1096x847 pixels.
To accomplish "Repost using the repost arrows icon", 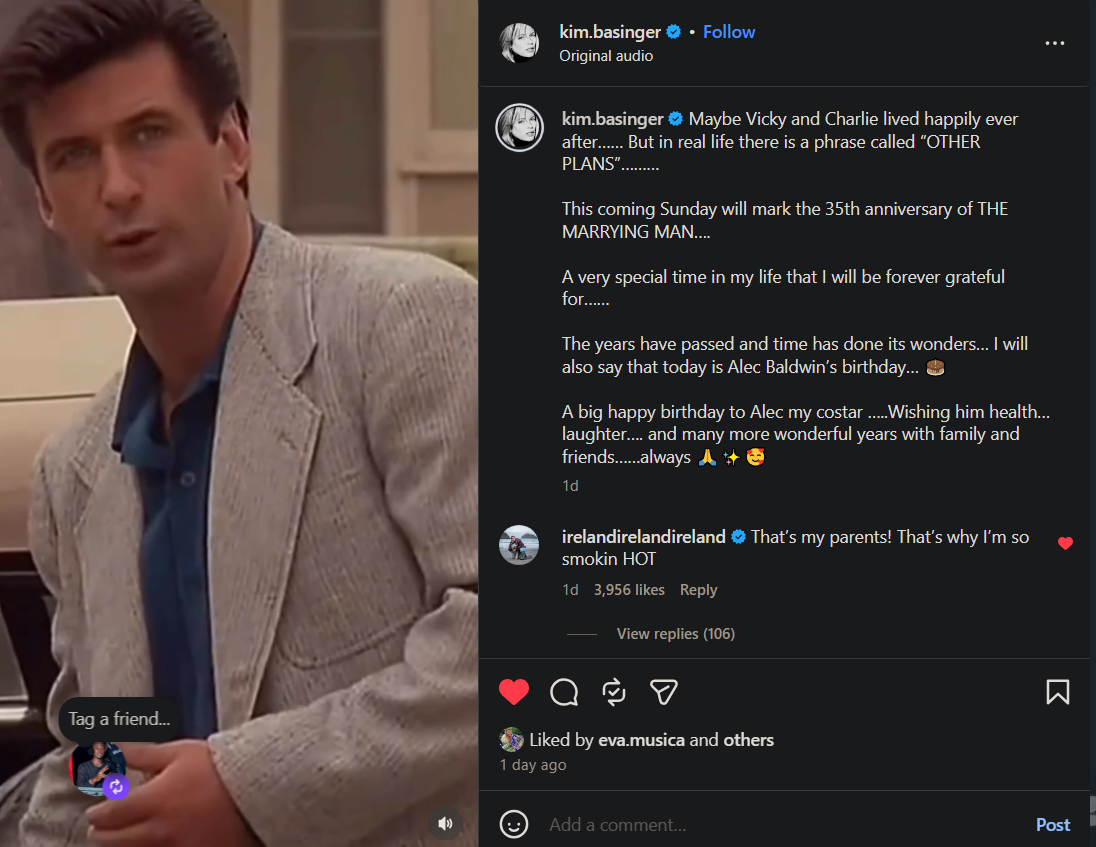I will coord(614,692).
